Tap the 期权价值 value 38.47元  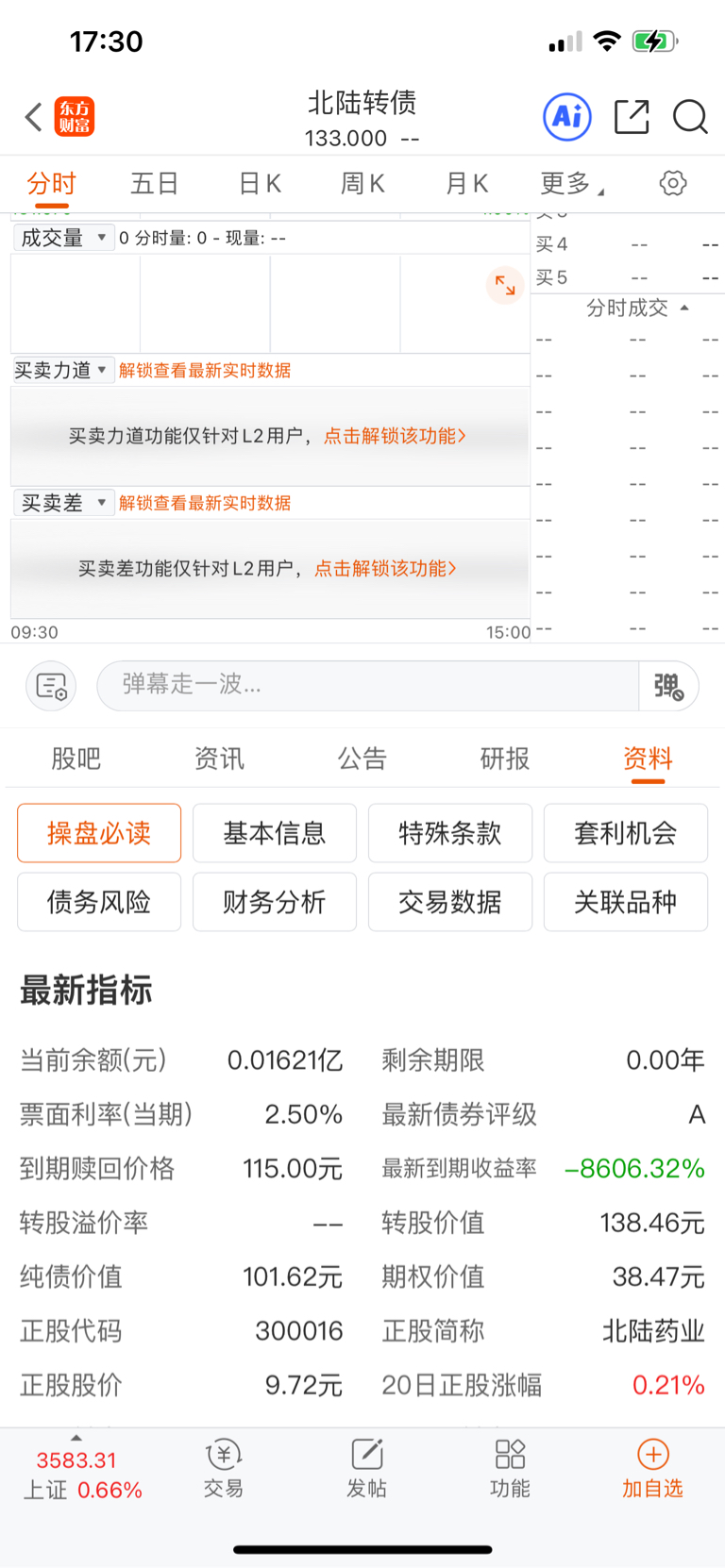click(x=659, y=1276)
